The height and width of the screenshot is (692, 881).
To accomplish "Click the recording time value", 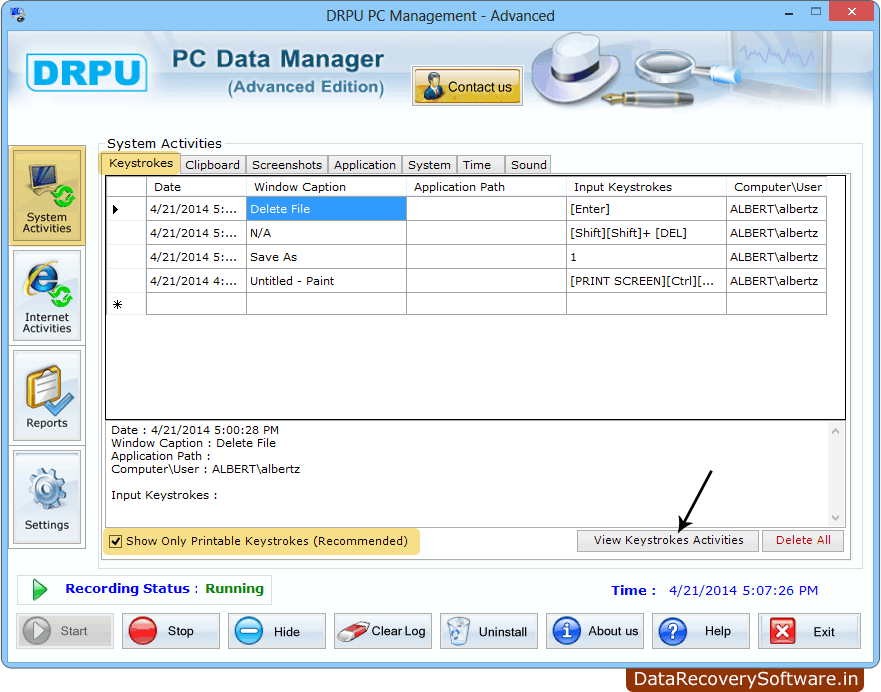I will coord(743,591).
